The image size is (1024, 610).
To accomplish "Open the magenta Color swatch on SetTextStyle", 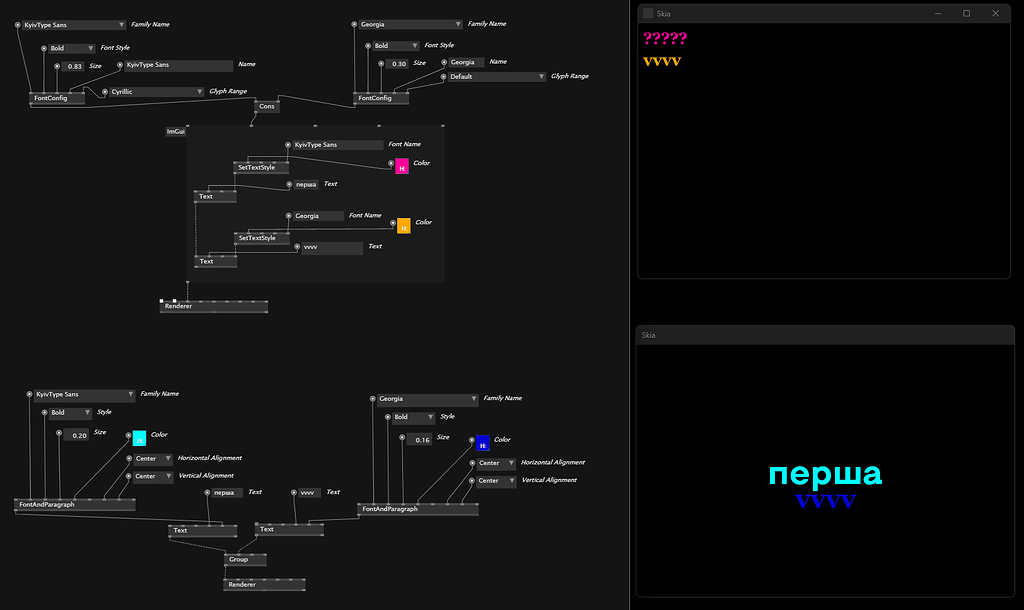I will coord(401,165).
